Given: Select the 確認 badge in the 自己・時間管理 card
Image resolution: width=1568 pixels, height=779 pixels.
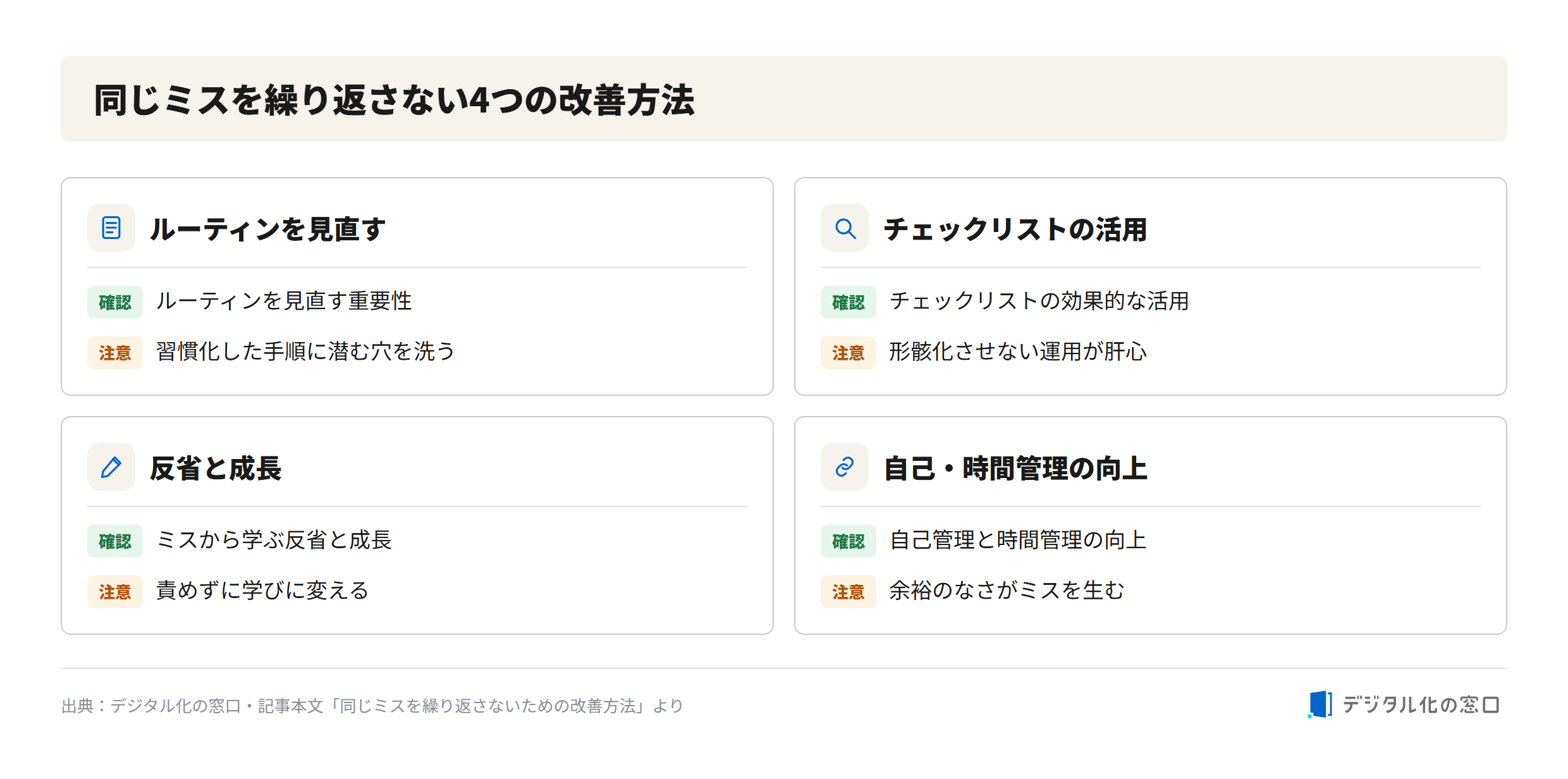Looking at the screenshot, I should tap(848, 541).
